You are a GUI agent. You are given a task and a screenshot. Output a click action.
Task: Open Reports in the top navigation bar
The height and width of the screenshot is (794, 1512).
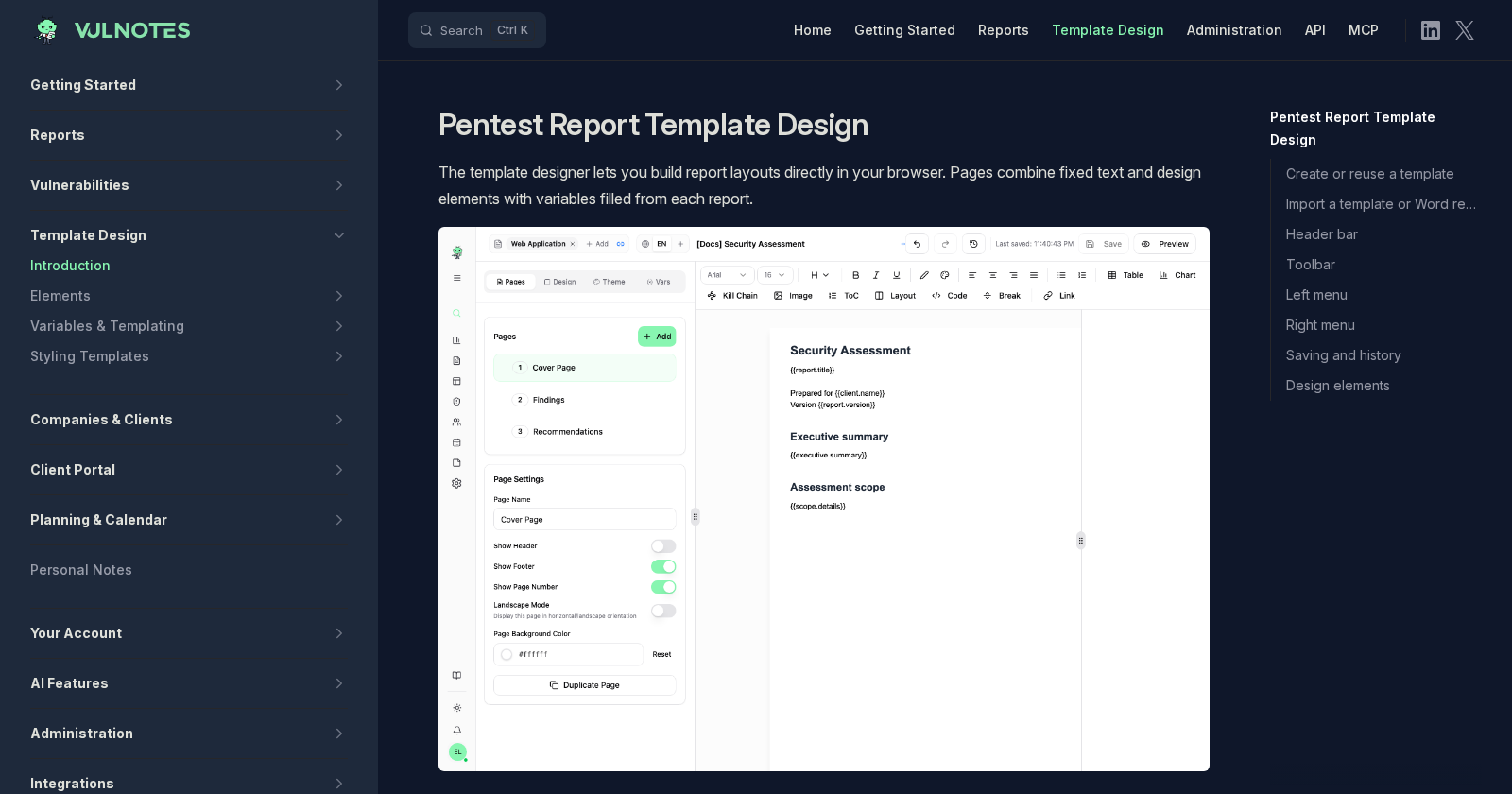click(1004, 30)
